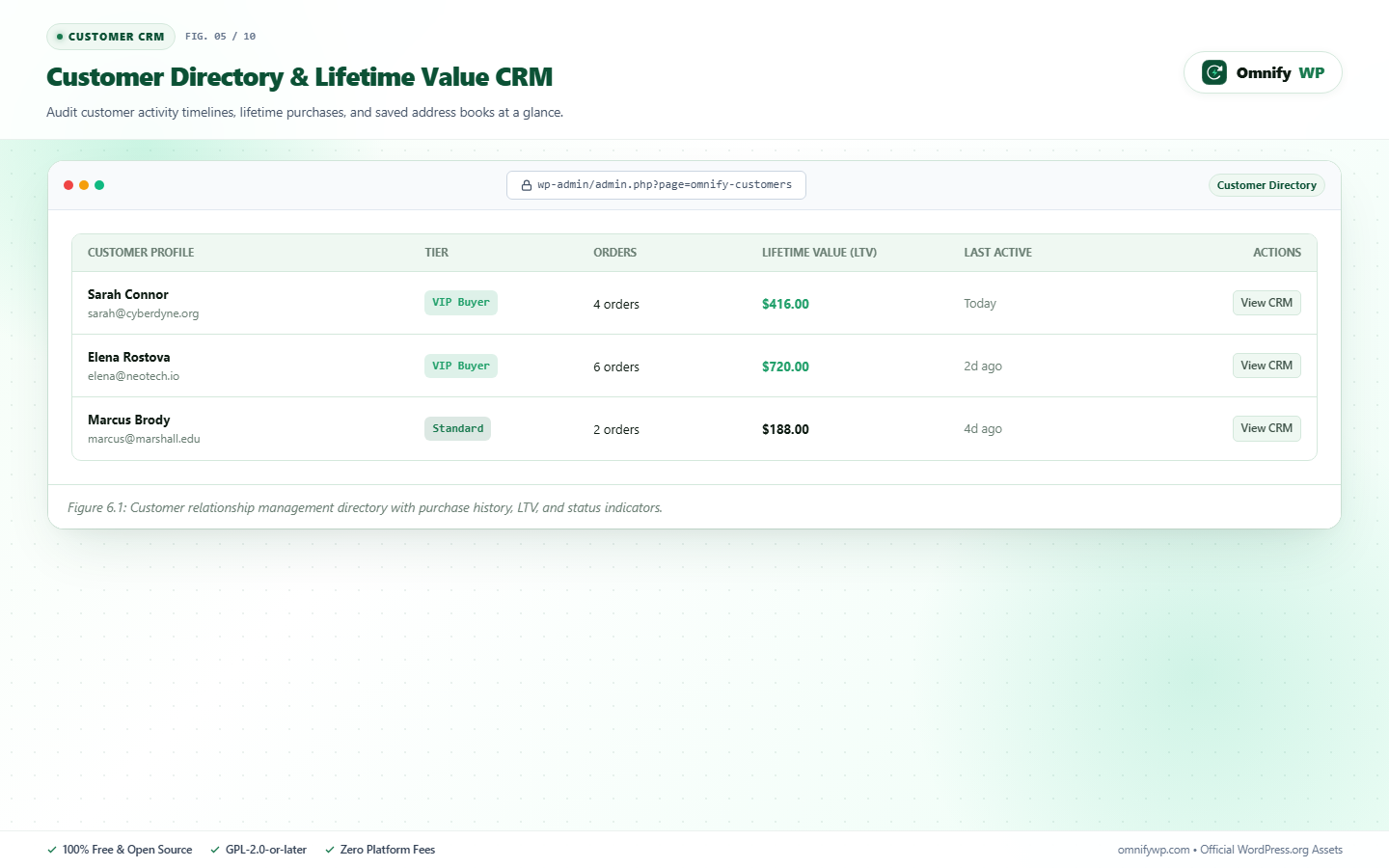Click the 6 orders cell

tap(616, 366)
